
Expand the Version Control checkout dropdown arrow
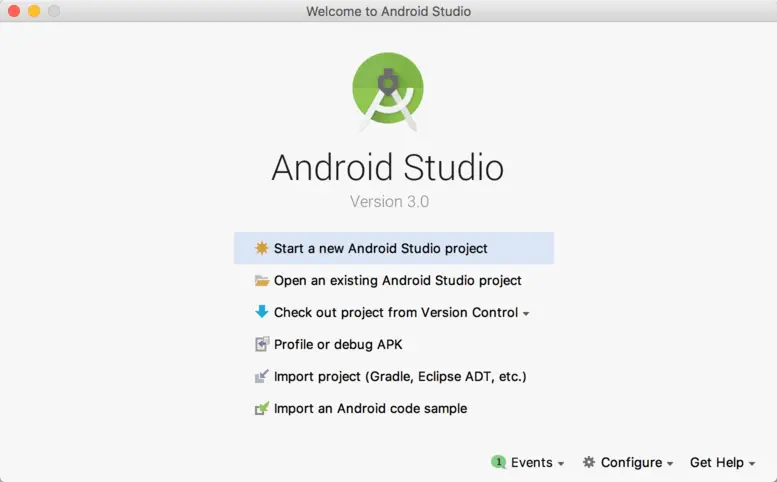(526, 314)
